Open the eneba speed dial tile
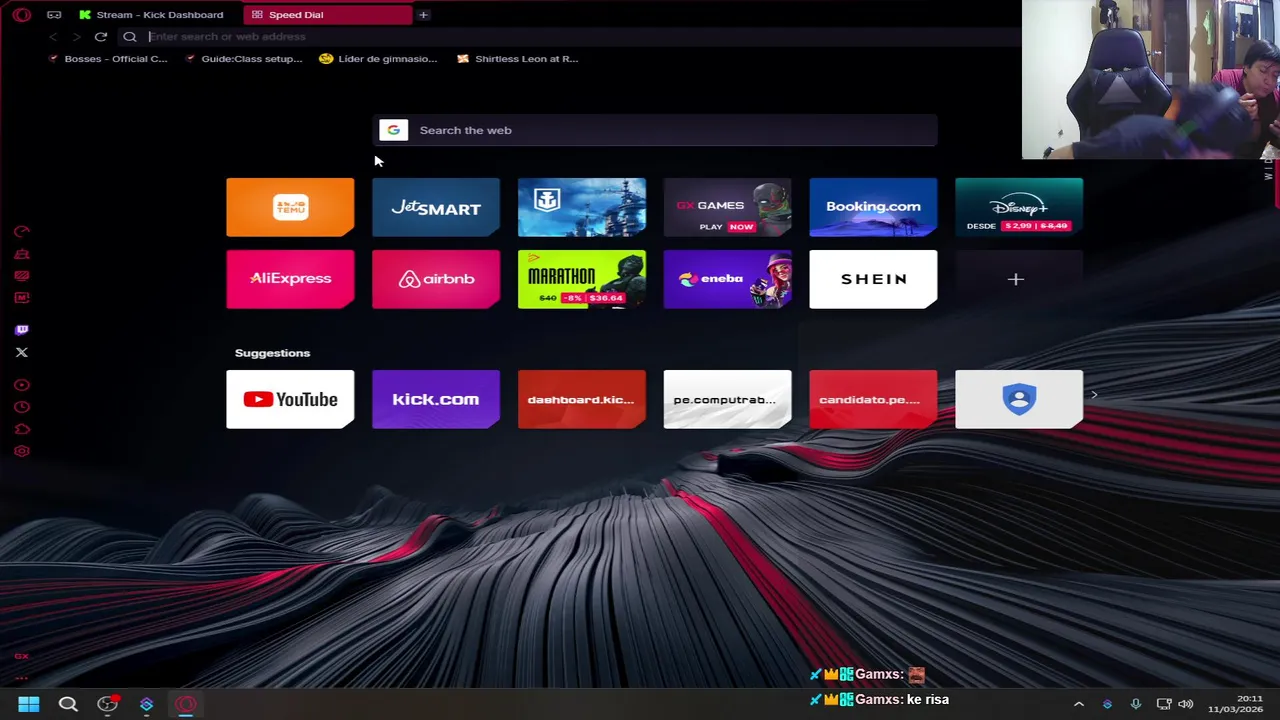1280x720 pixels. coord(728,279)
